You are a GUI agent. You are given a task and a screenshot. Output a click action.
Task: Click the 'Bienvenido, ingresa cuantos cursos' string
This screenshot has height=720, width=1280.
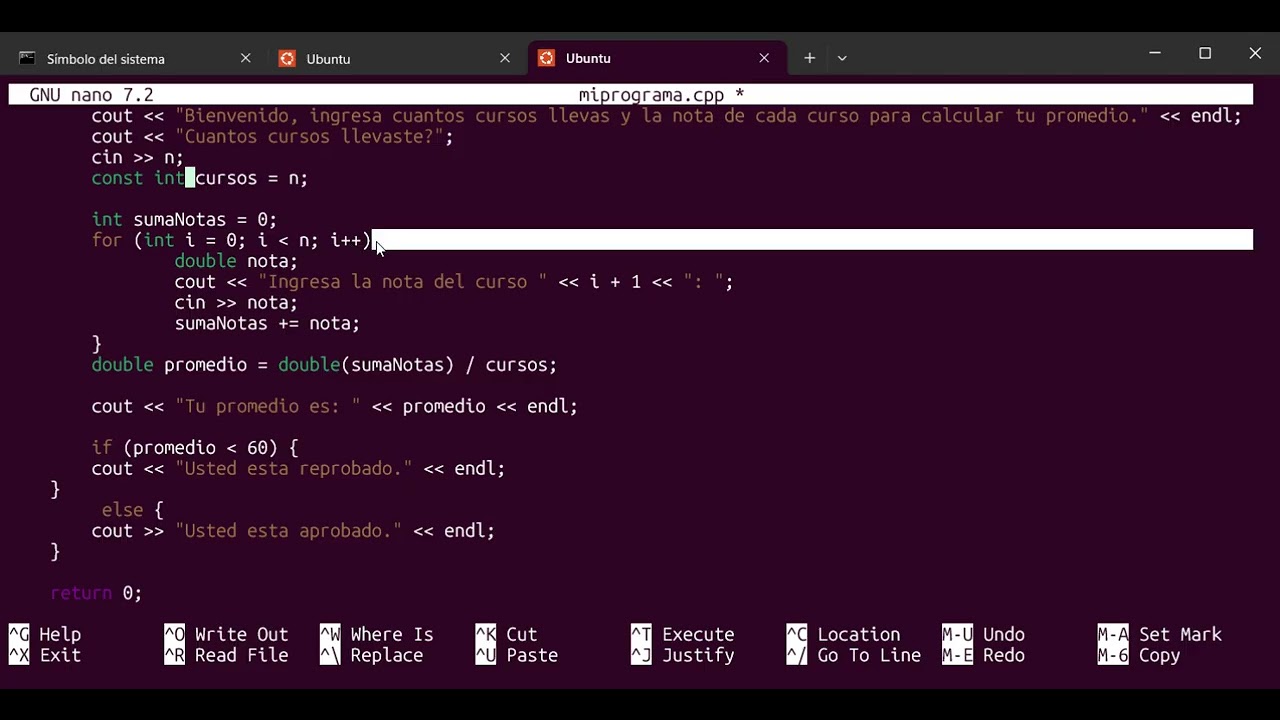(x=662, y=116)
